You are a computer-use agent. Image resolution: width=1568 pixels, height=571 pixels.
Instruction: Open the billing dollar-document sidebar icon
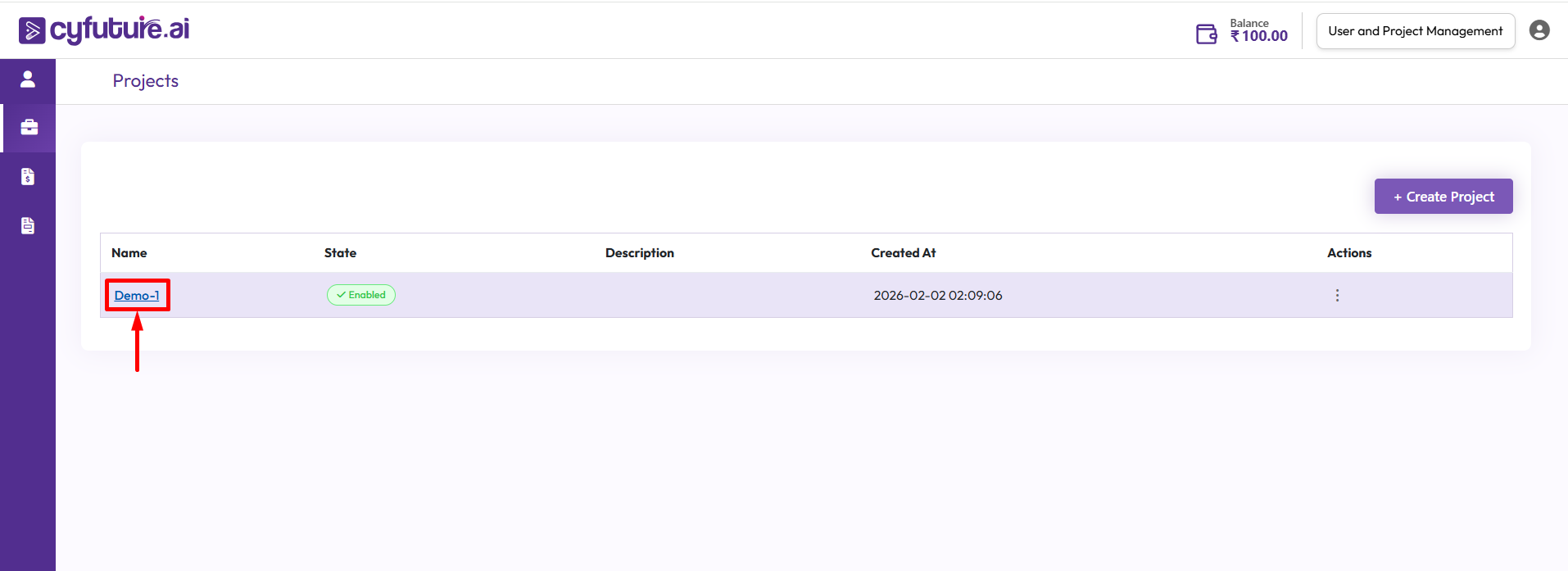tap(28, 177)
